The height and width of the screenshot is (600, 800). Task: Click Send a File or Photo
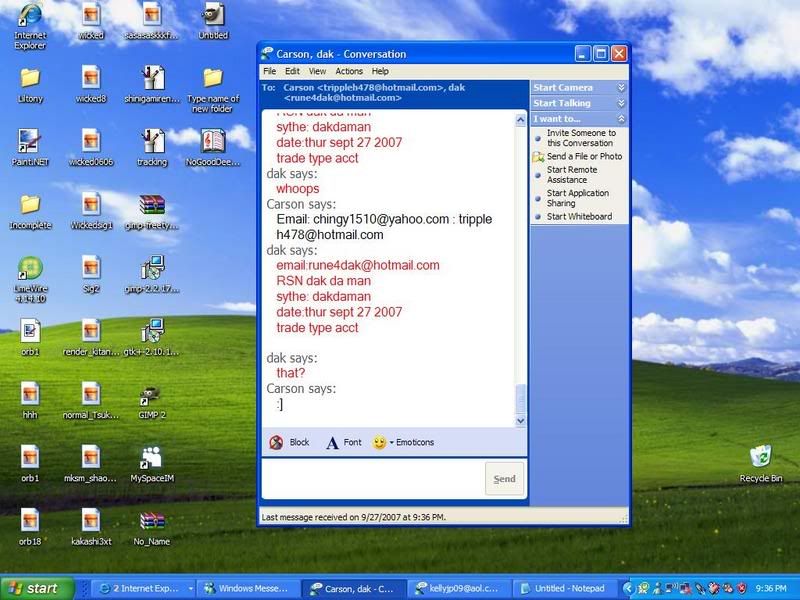click(x=584, y=157)
